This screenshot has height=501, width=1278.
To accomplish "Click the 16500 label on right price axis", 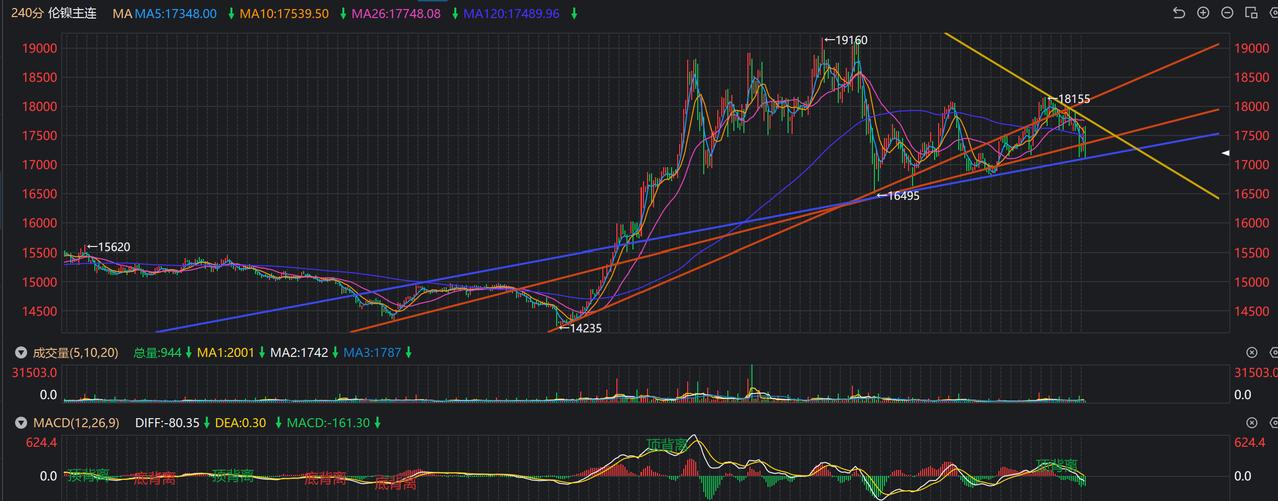I will 1252,194.
